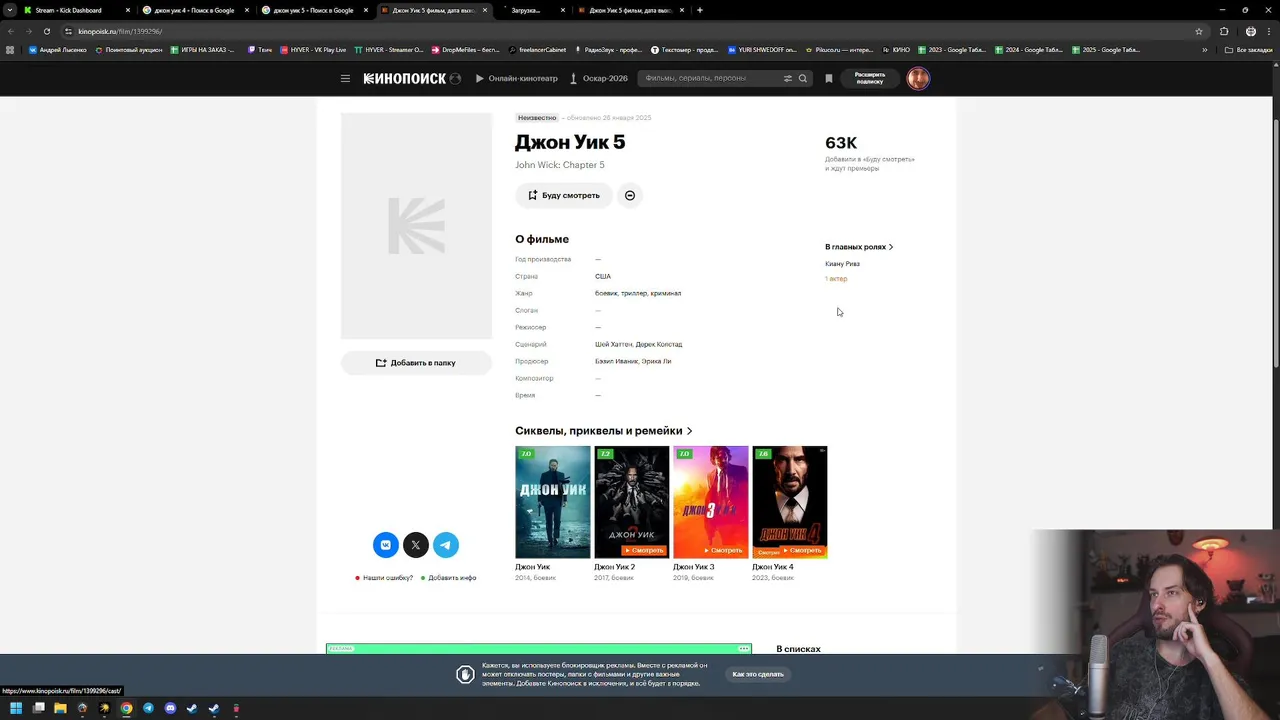
Task: Open Chrome from the taskbar
Action: click(x=126, y=708)
